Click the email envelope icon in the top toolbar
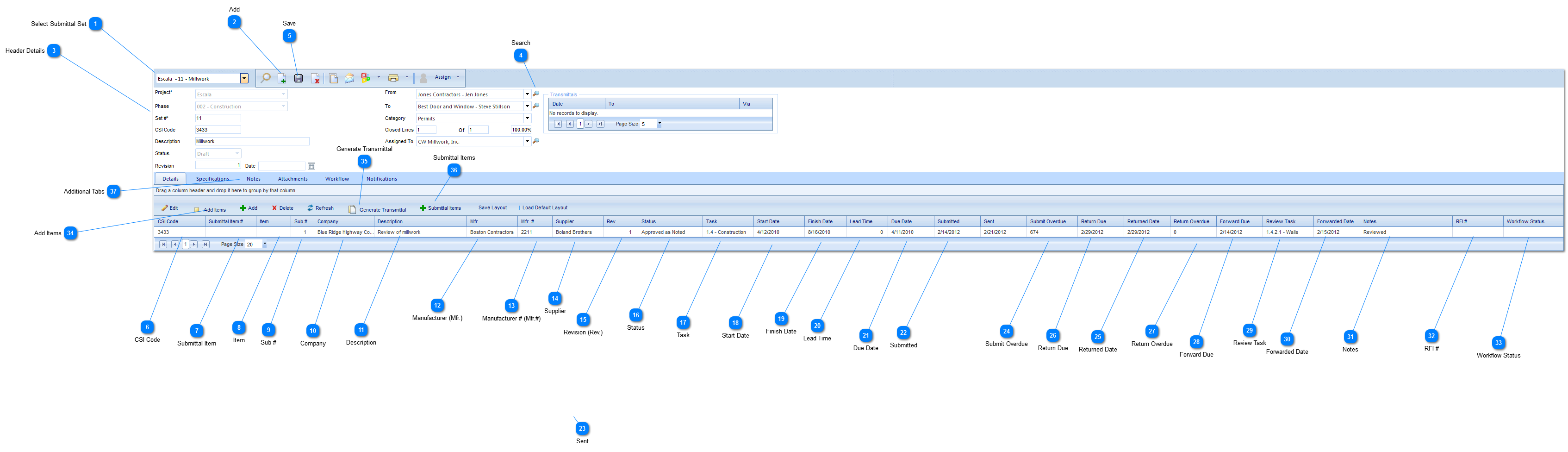 pos(349,78)
